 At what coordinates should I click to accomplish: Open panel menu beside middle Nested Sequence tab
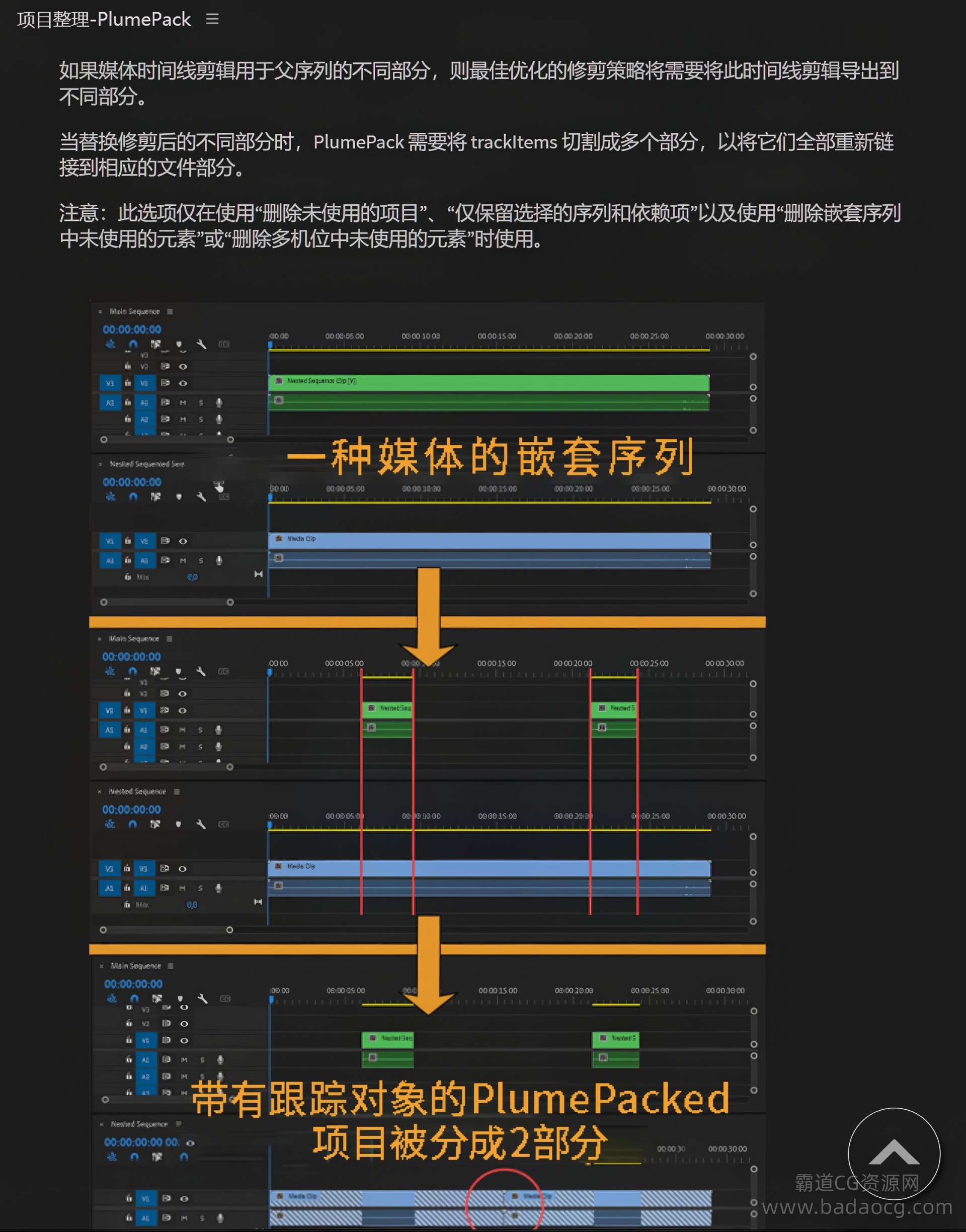coord(177,791)
